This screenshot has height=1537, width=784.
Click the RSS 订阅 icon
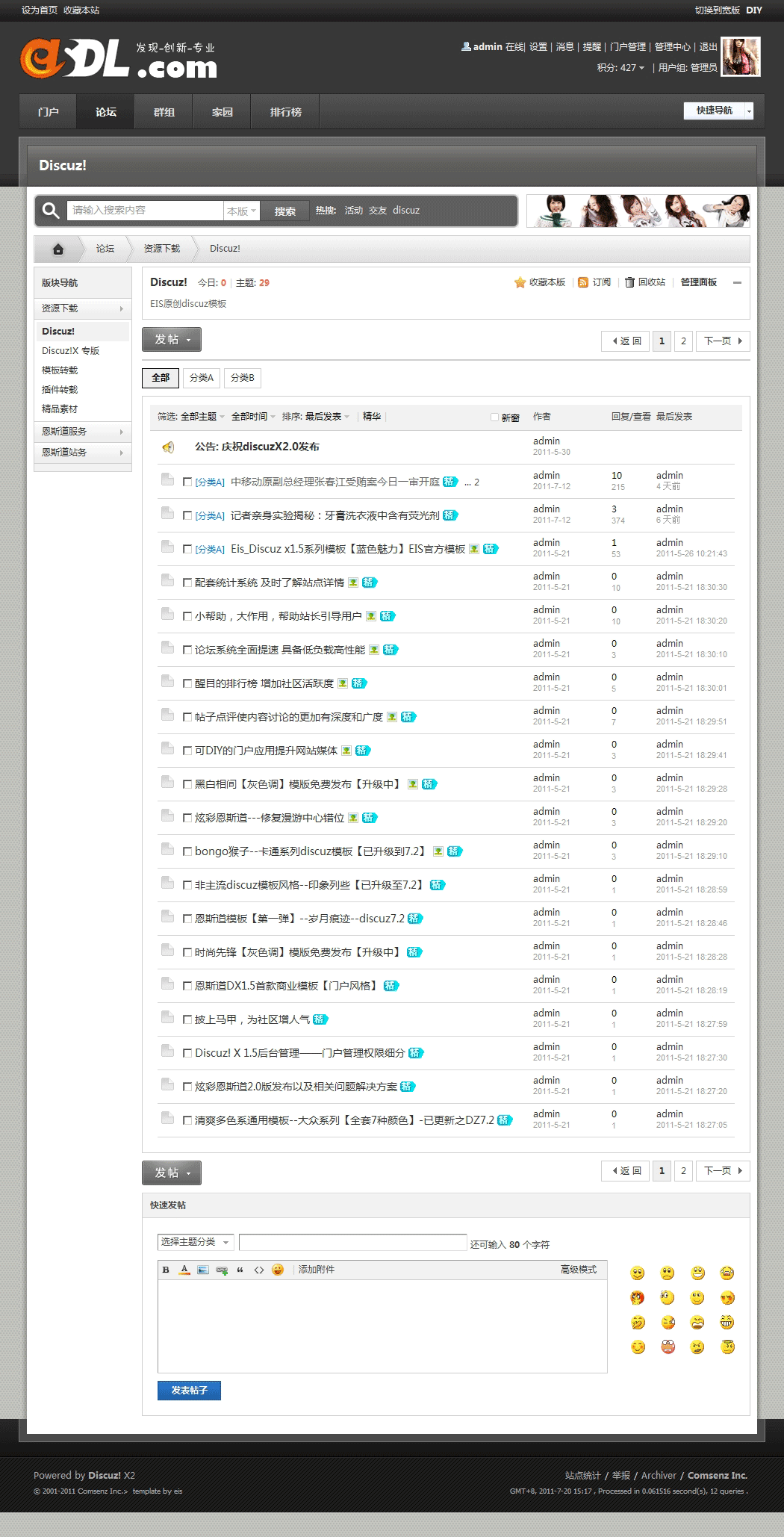(583, 282)
